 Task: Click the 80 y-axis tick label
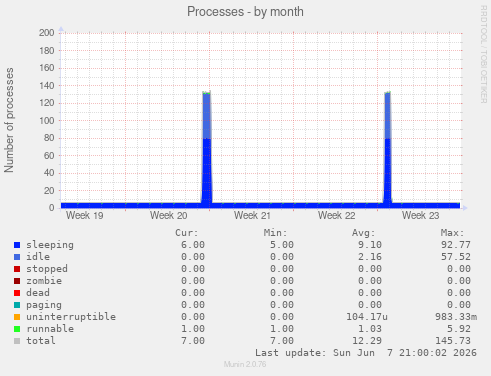[x=49, y=138]
